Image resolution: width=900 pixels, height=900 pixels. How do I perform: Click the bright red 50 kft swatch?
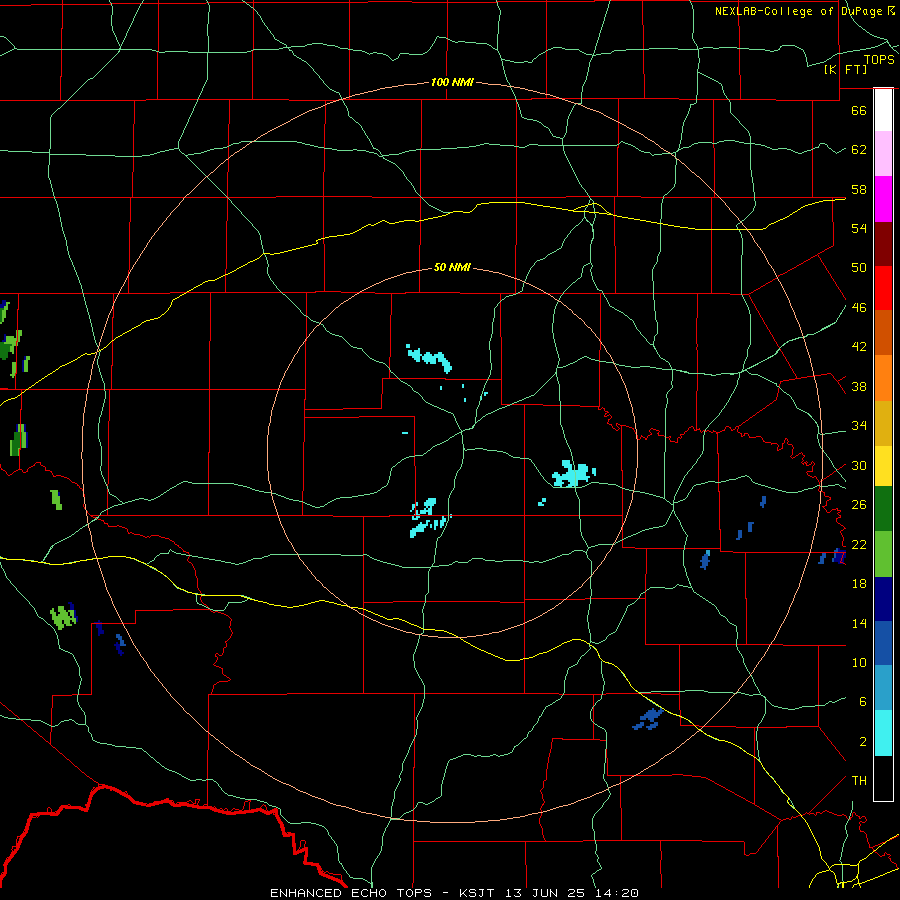[x=883, y=289]
